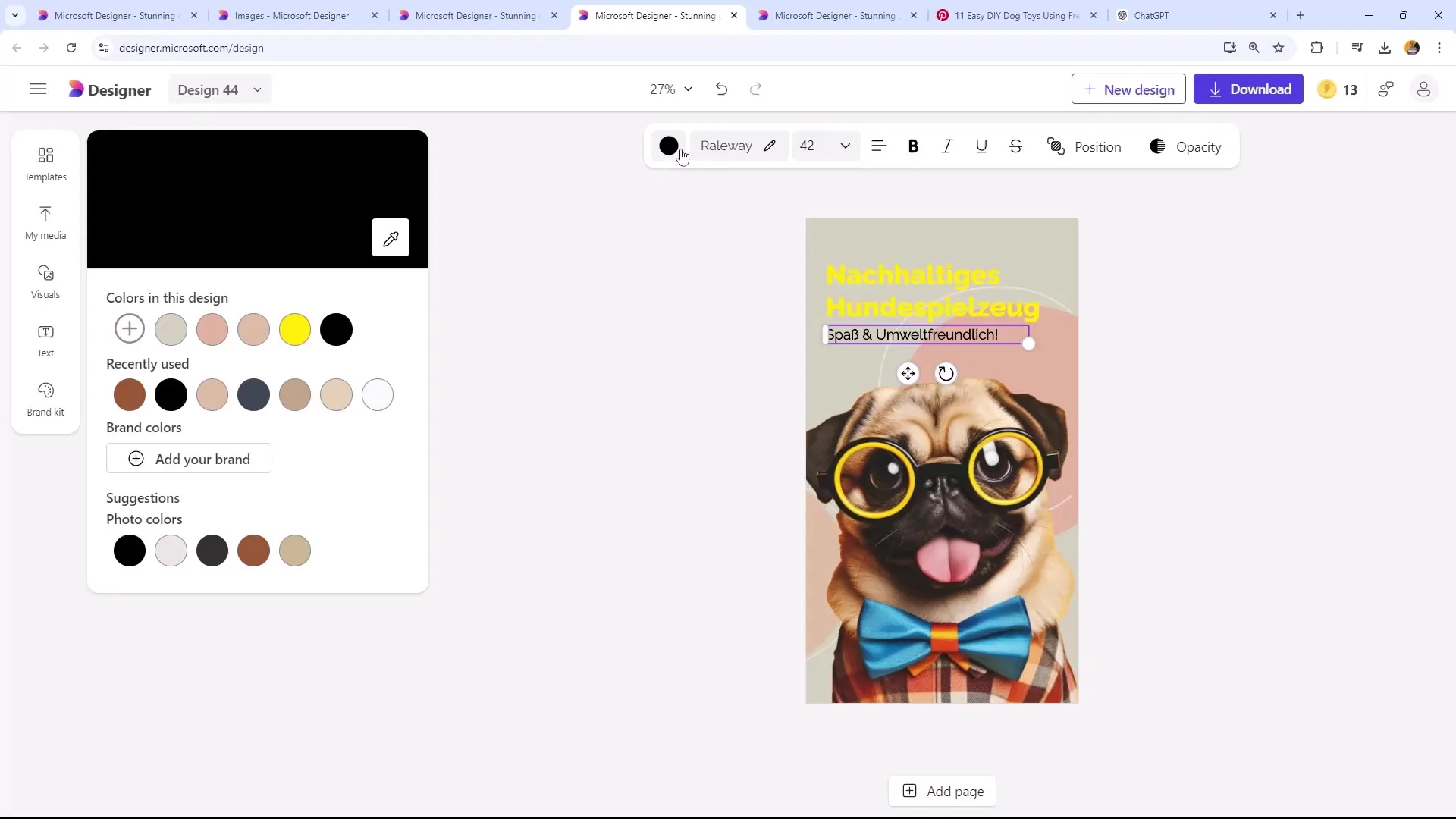Screen dimensions: 1456x819
Task: Select the black font color swatch
Action: pyautogui.click(x=668, y=146)
